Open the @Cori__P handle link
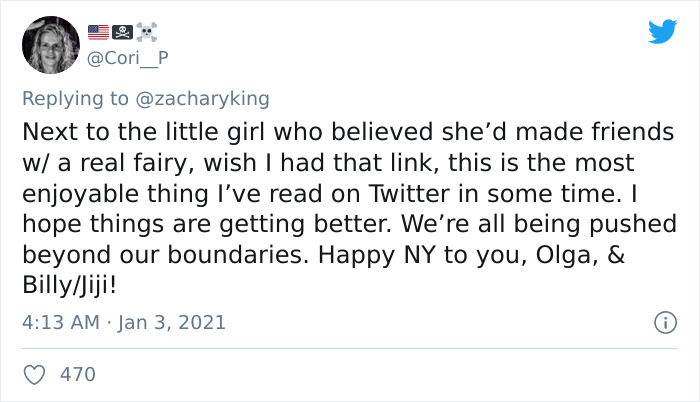The height and width of the screenshot is (402, 700). click(x=130, y=57)
